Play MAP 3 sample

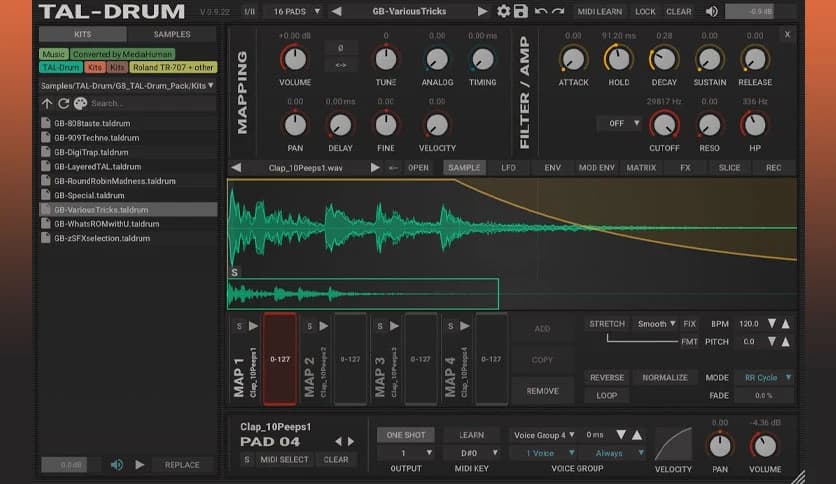394,326
